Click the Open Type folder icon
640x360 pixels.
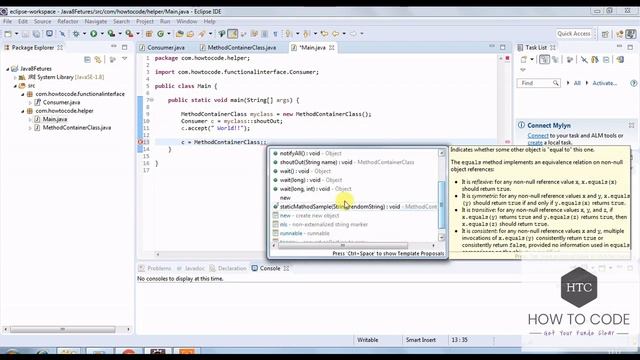[x=180, y=34]
